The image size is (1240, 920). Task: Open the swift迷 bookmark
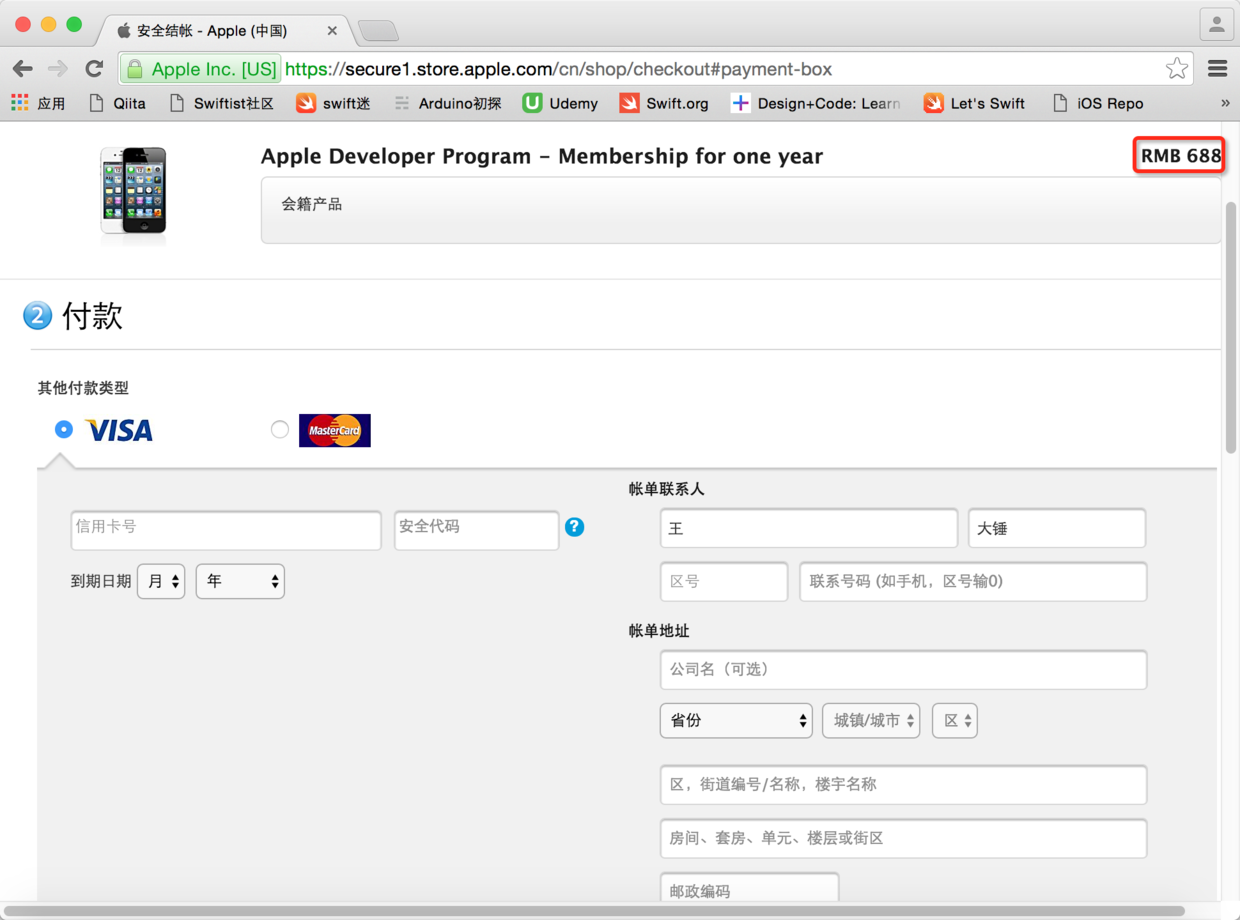coord(334,103)
